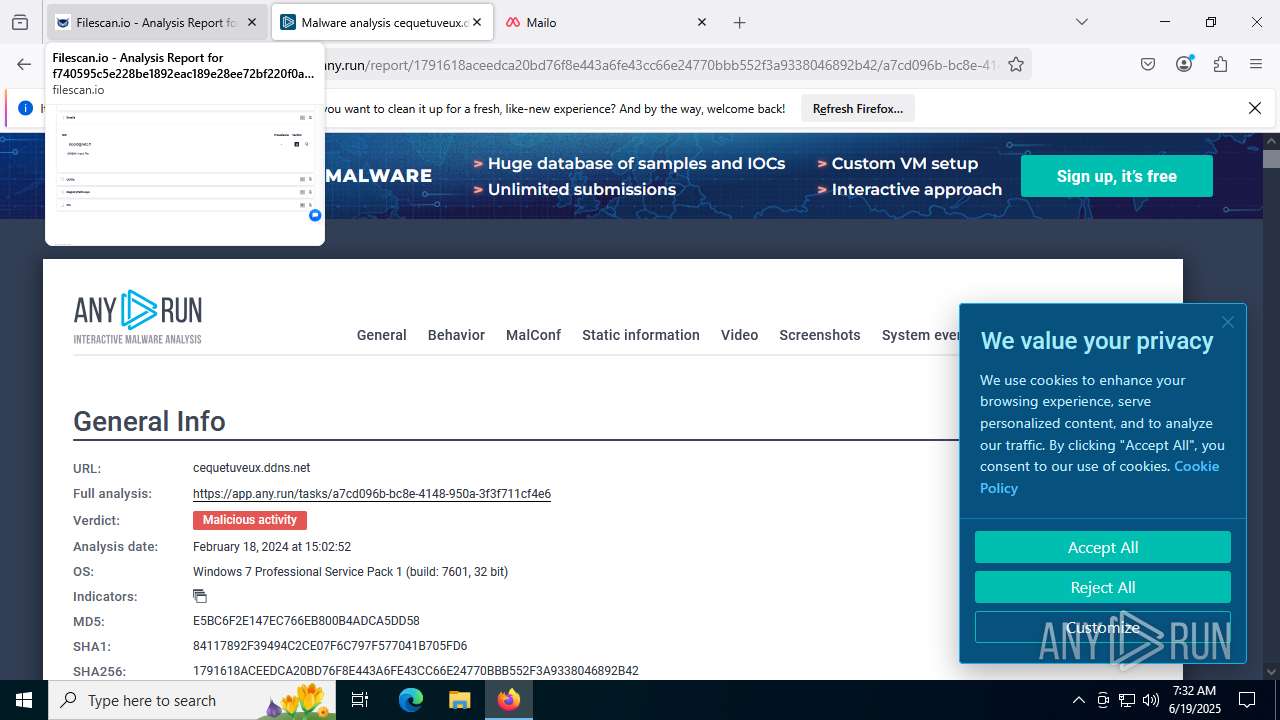The height and width of the screenshot is (720, 1280).
Task: Click Accept All cookies button
Action: click(1103, 547)
